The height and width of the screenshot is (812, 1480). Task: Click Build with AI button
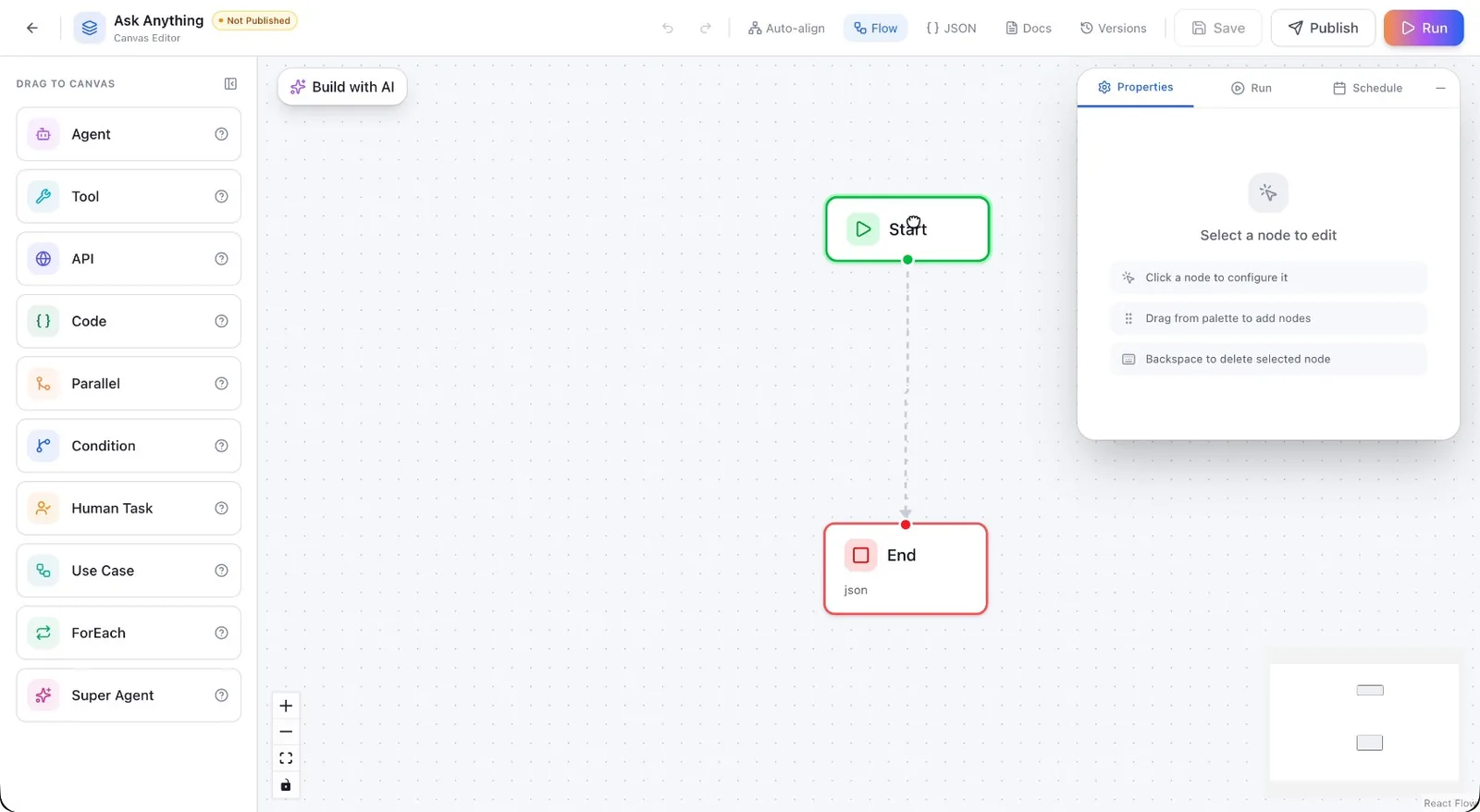[342, 87]
